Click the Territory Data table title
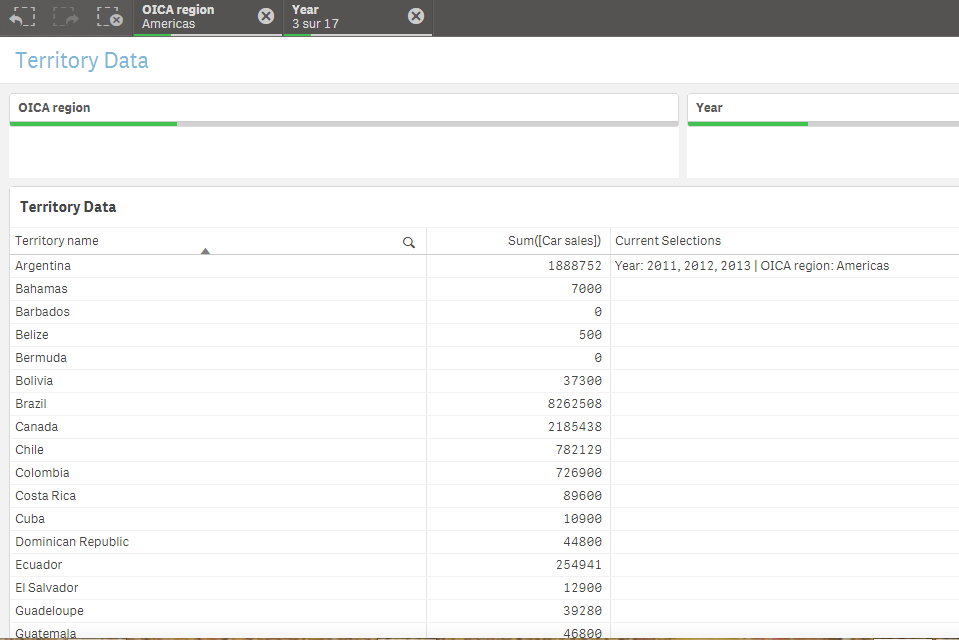The image size is (959, 640). [68, 207]
